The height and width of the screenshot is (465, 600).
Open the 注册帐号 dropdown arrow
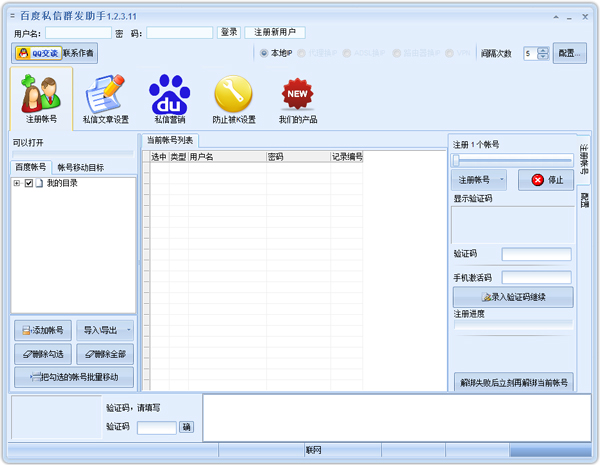pyautogui.click(x=501, y=180)
